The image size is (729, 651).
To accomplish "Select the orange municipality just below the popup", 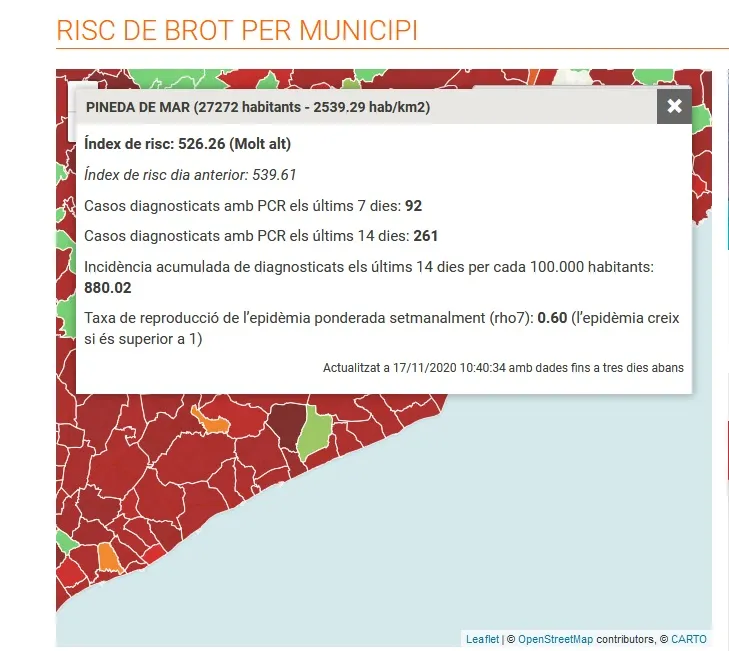I will [212, 422].
